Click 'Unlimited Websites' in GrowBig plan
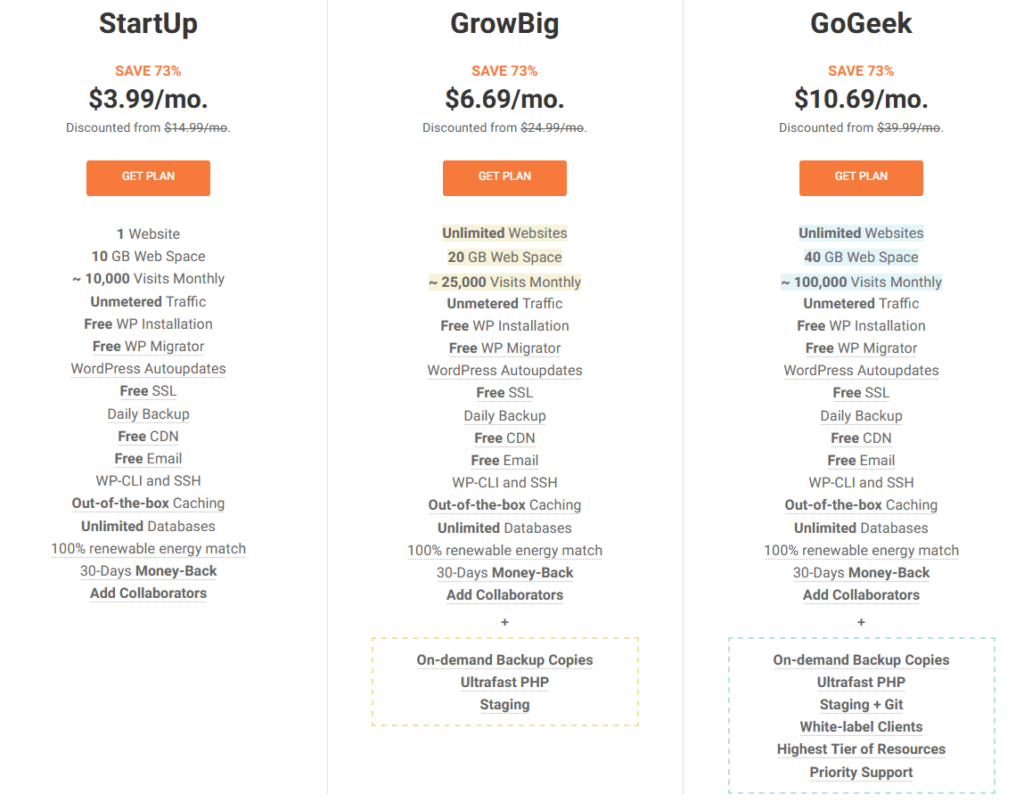 click(505, 233)
